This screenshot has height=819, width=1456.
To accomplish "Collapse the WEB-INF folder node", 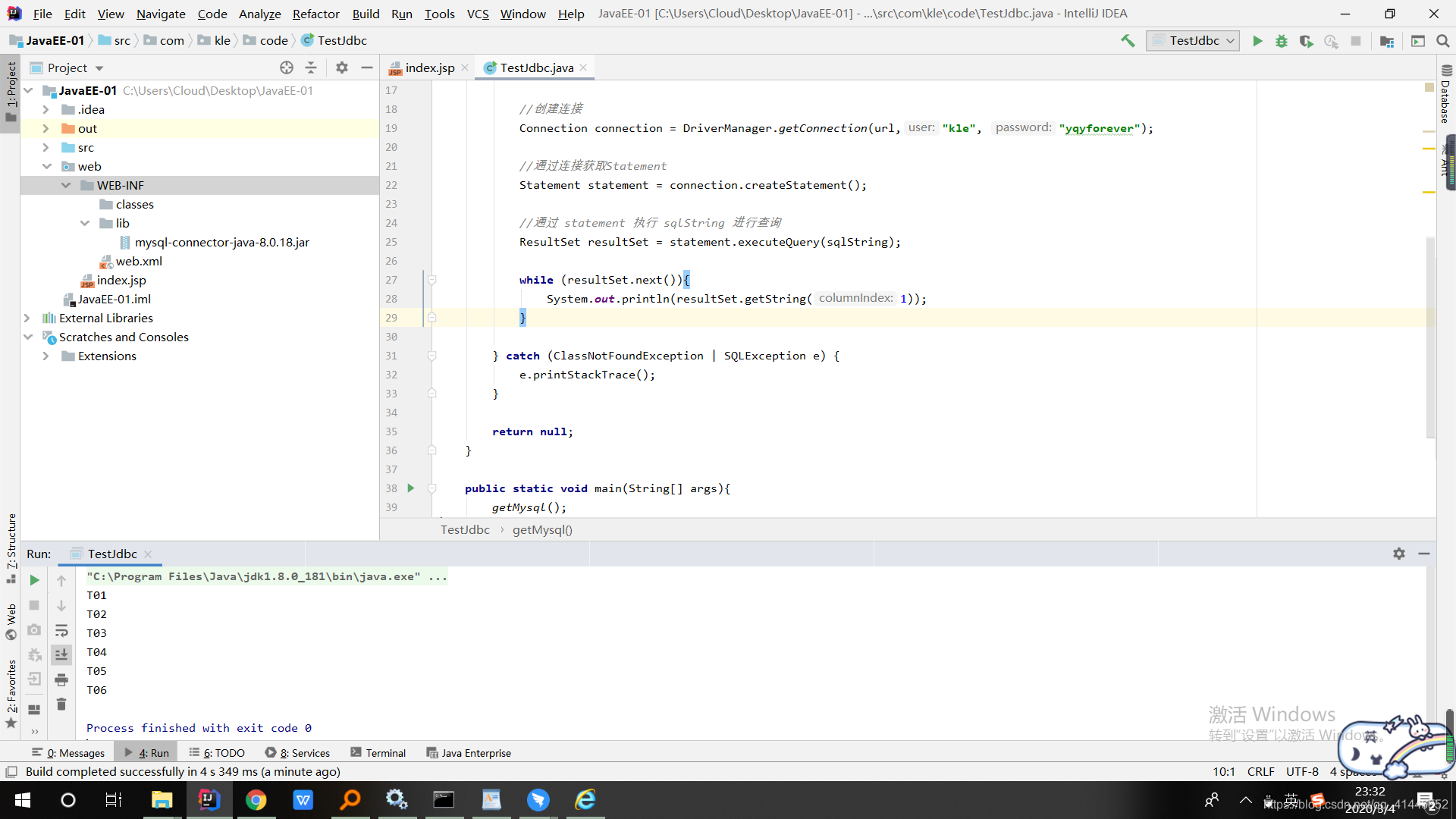I will (66, 185).
